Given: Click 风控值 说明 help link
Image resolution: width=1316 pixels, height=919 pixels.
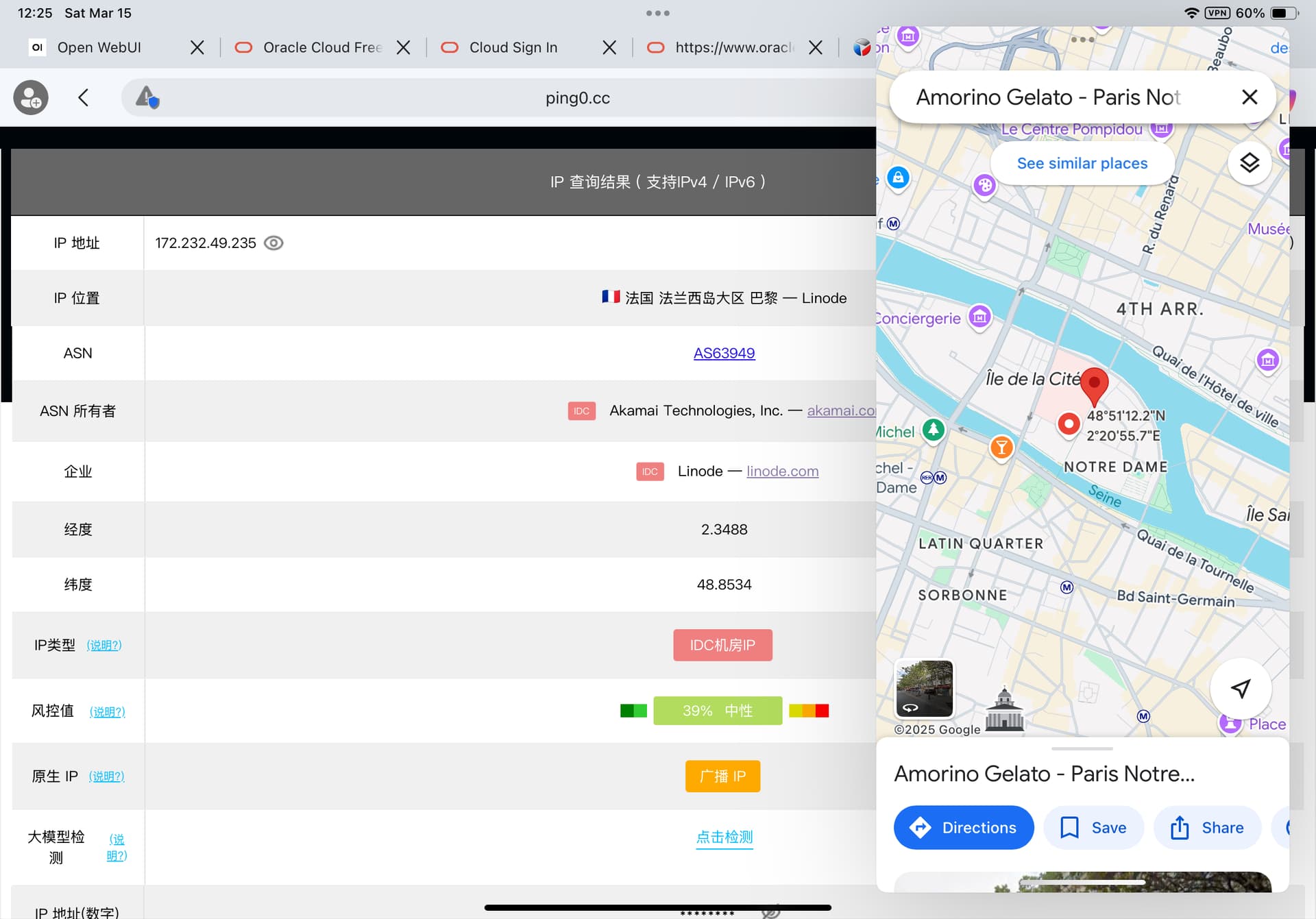Looking at the screenshot, I should click(108, 711).
